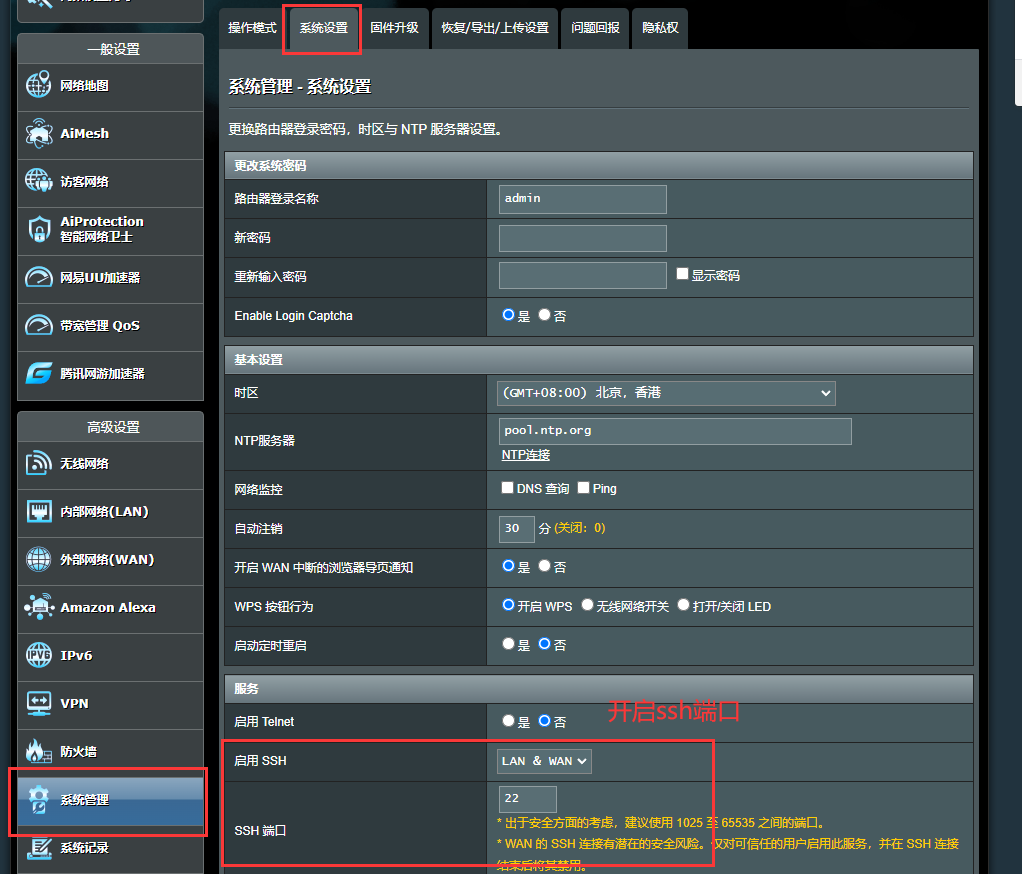Open AiProtection shield icon
1022x874 pixels.
tap(39, 229)
